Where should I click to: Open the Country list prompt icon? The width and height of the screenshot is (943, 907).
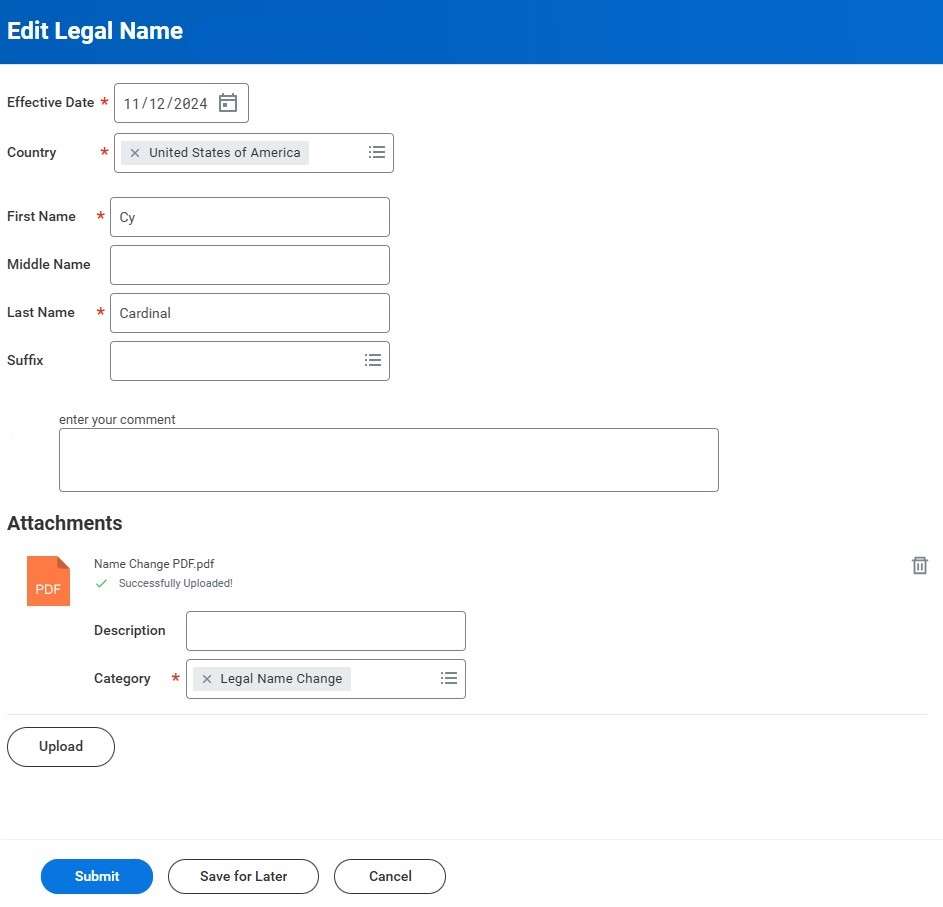pos(376,152)
